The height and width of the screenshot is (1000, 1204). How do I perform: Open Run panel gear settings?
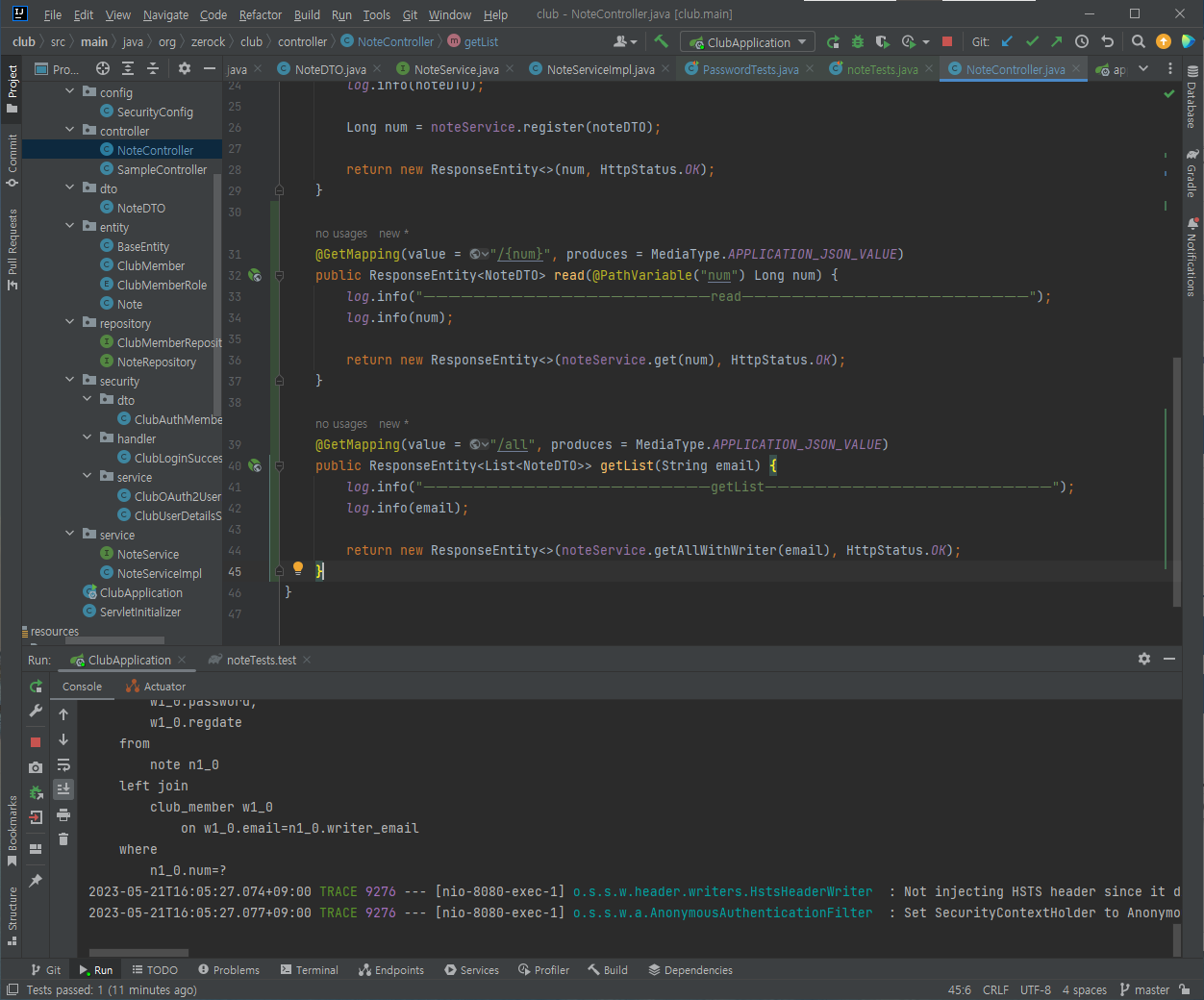click(1144, 659)
